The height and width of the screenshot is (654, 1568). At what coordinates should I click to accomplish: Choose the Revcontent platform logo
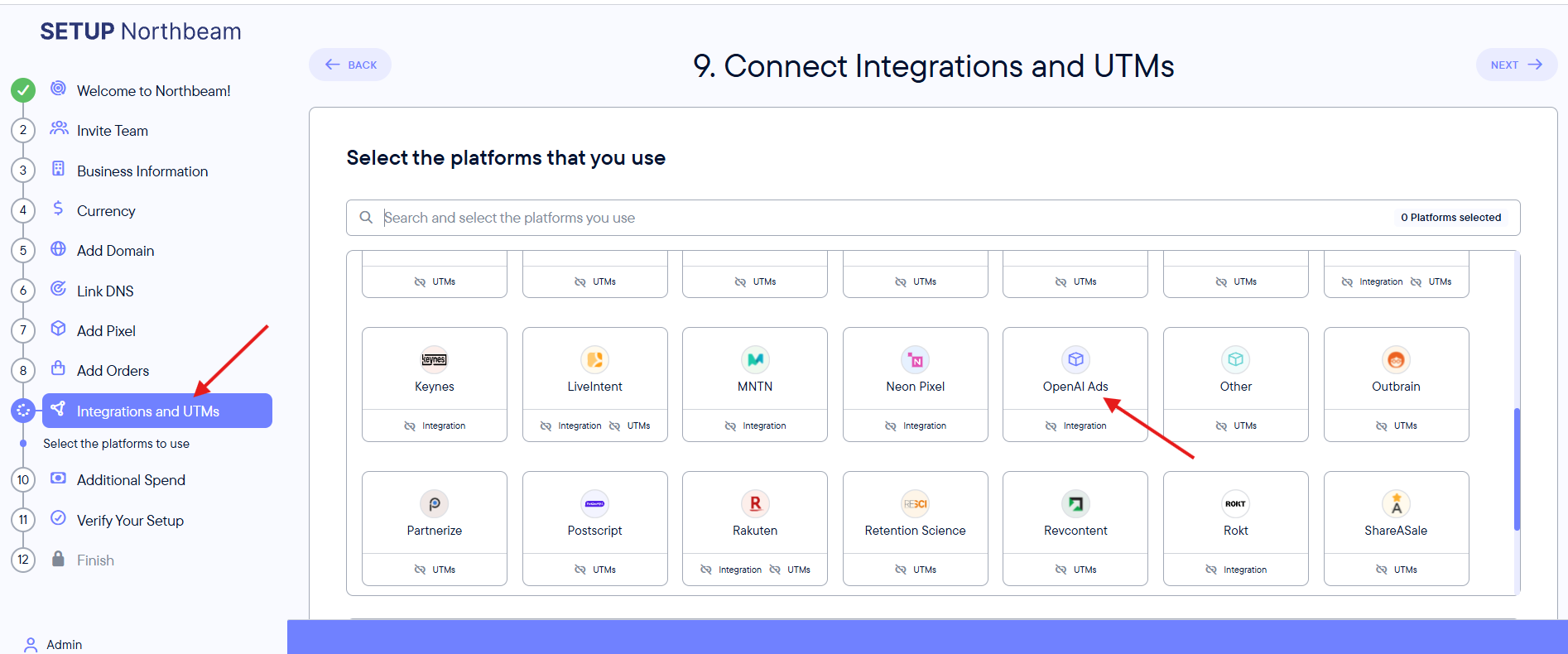[1075, 503]
